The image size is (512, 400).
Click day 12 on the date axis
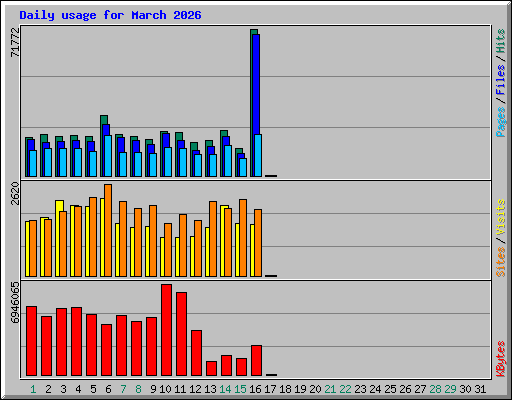click(x=195, y=389)
